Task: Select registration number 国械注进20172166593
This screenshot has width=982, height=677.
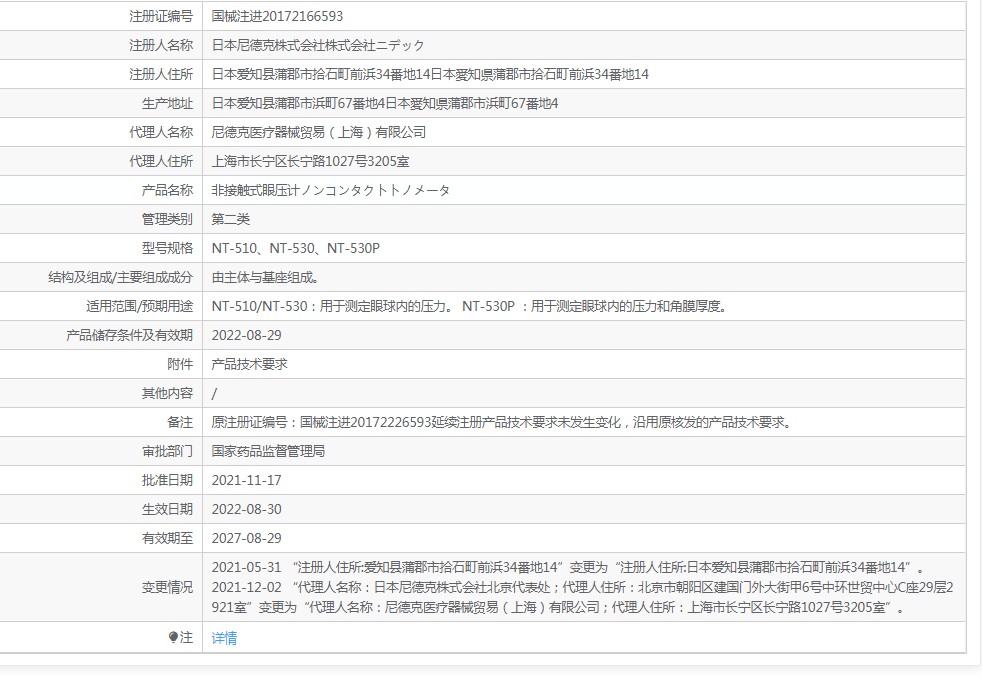Action: pyautogui.click(x=277, y=16)
